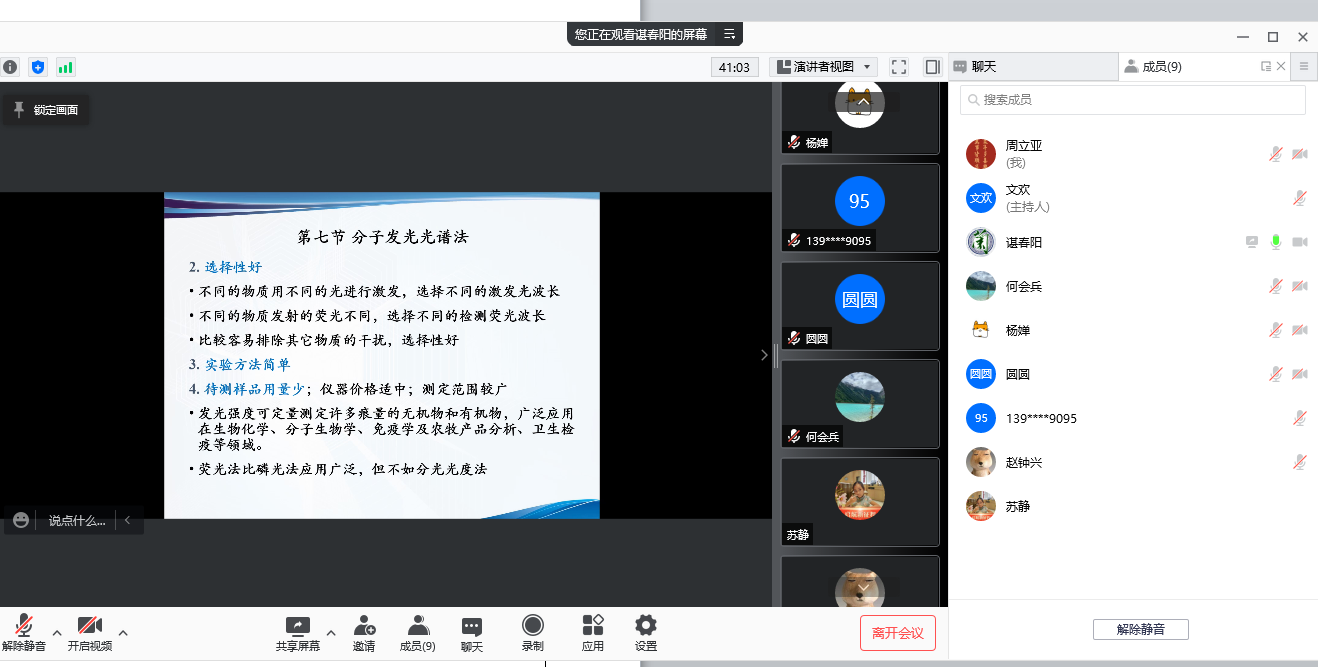Enter full screen mode icon
This screenshot has width=1318, height=667.
coord(899,67)
